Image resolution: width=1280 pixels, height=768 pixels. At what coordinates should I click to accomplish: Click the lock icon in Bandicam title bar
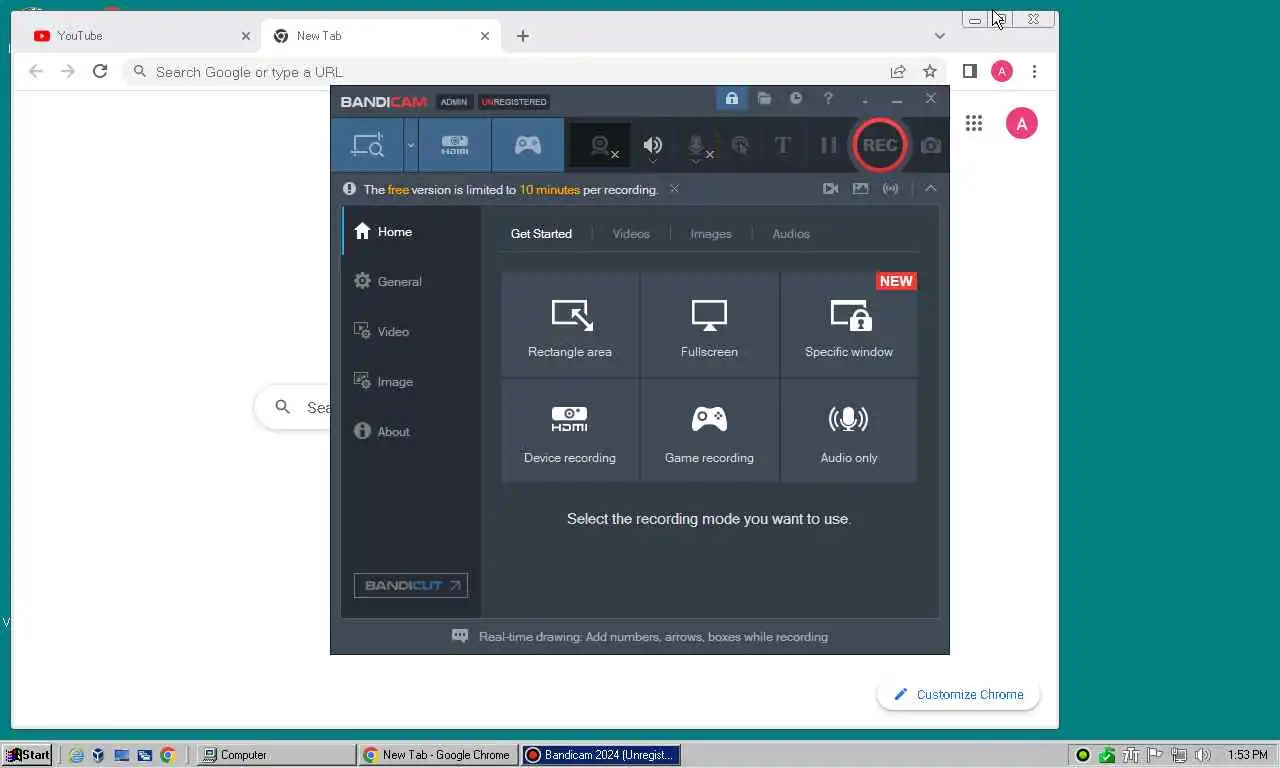pyautogui.click(x=732, y=98)
